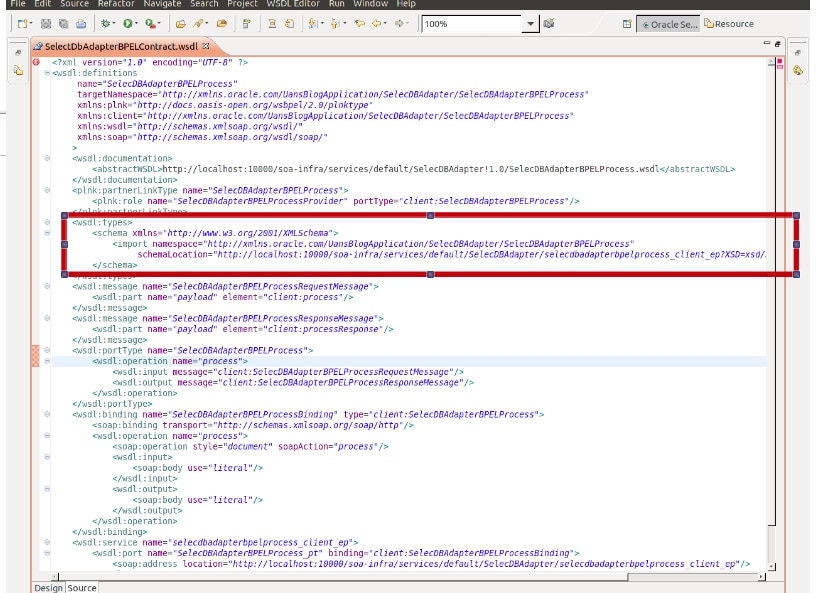This screenshot has height=593, width=817.
Task: Navigate forward with the right arrow icon
Action: [399, 23]
